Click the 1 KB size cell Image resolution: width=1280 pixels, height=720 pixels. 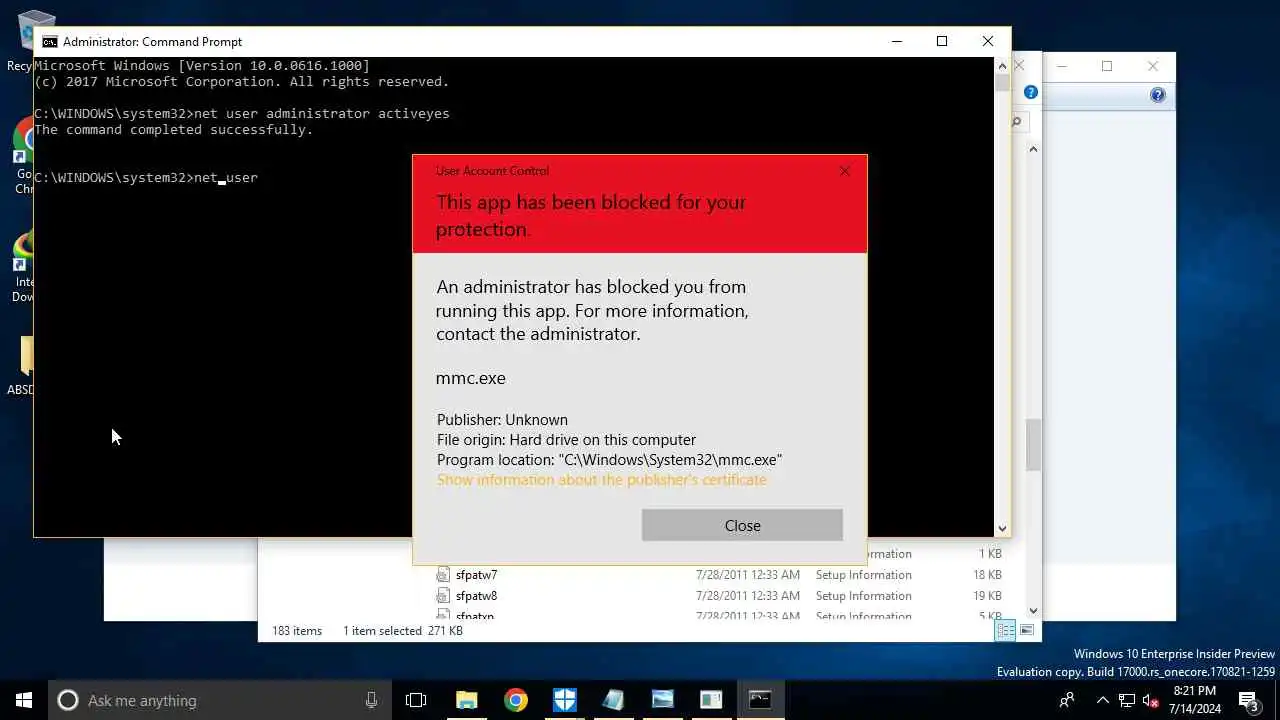[x=990, y=554]
